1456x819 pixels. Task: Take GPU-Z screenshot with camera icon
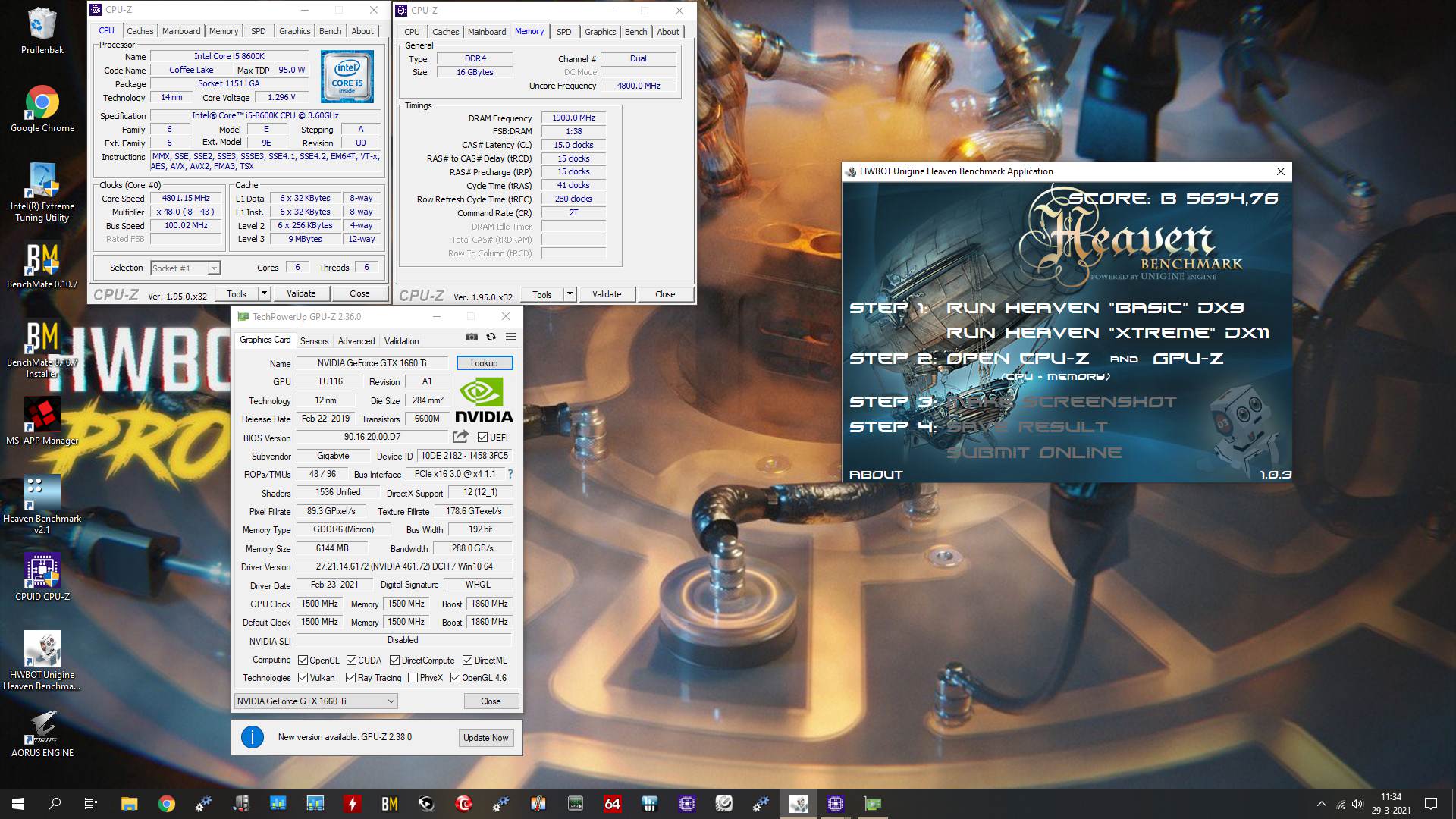pos(472,337)
